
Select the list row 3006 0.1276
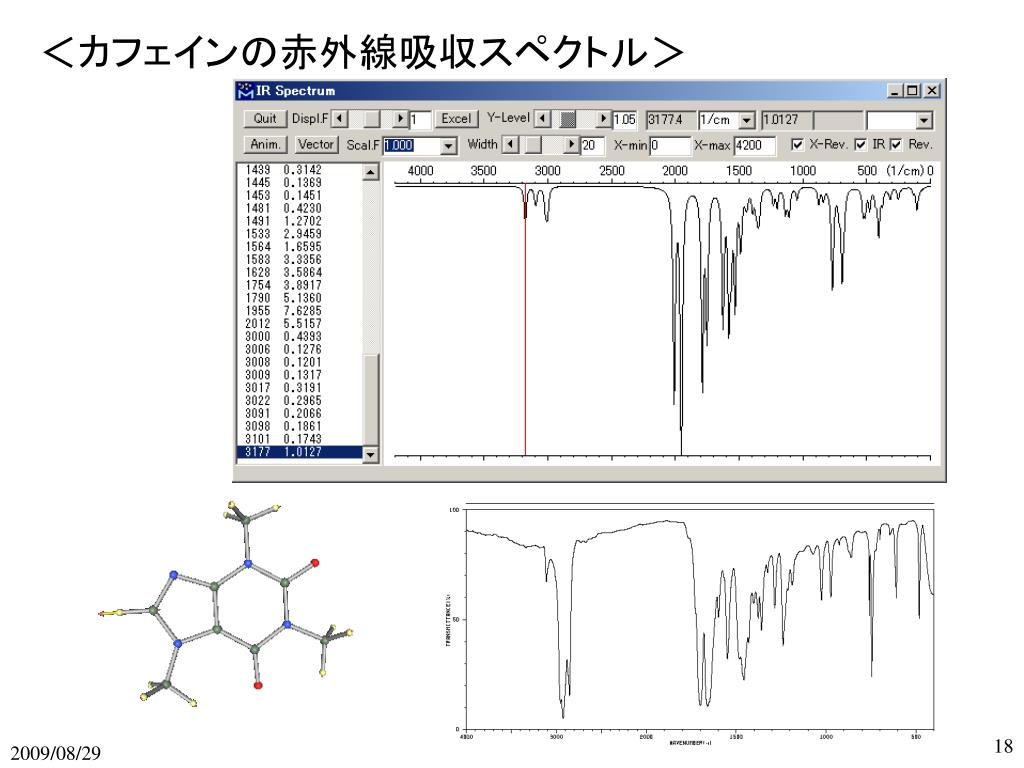pos(300,349)
